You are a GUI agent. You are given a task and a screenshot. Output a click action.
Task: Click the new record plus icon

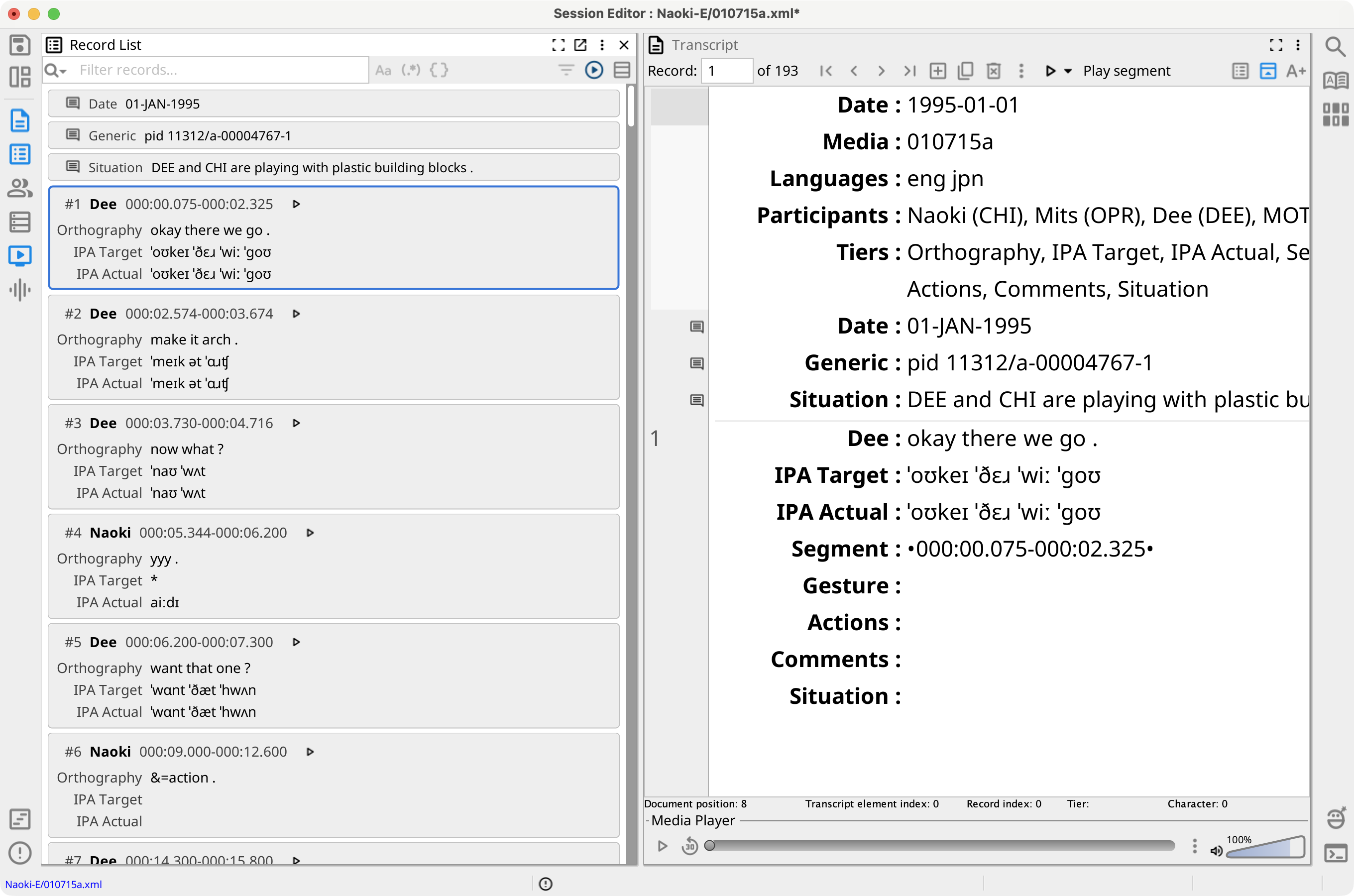click(937, 71)
